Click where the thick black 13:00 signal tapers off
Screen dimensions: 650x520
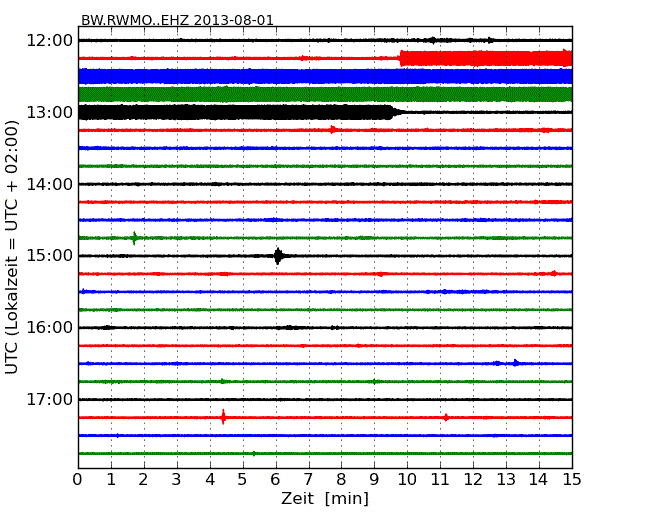tap(396, 112)
